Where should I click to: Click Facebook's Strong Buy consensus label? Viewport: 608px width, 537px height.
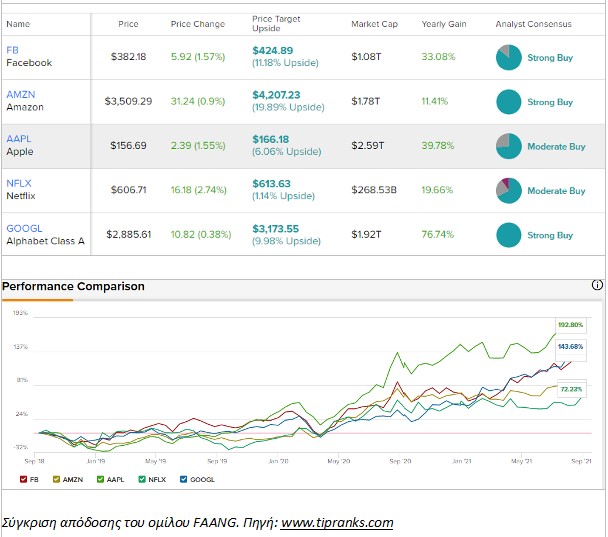tap(550, 58)
